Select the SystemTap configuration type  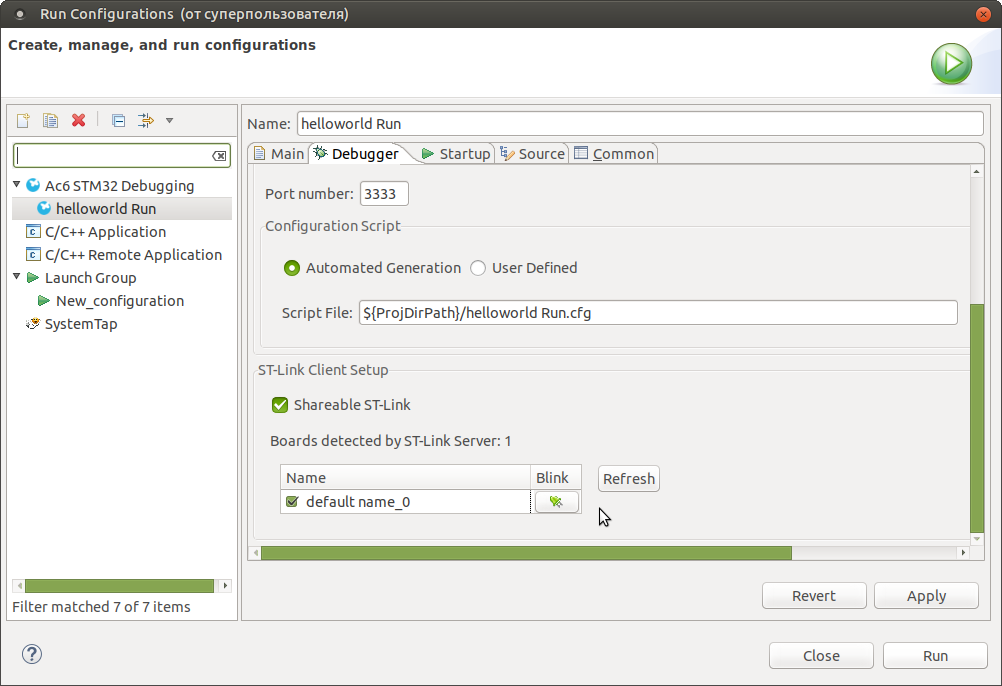[x=80, y=324]
